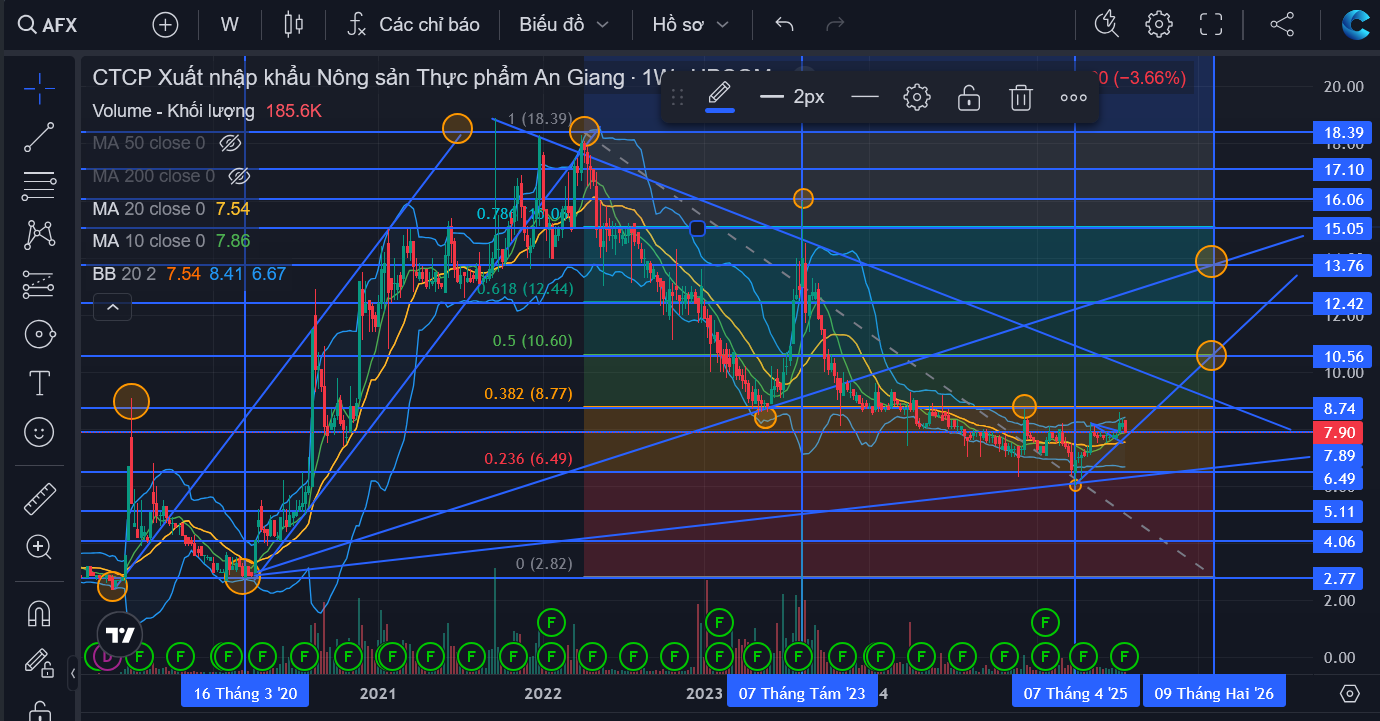Grab the floating toolbar drag handle

(677, 97)
